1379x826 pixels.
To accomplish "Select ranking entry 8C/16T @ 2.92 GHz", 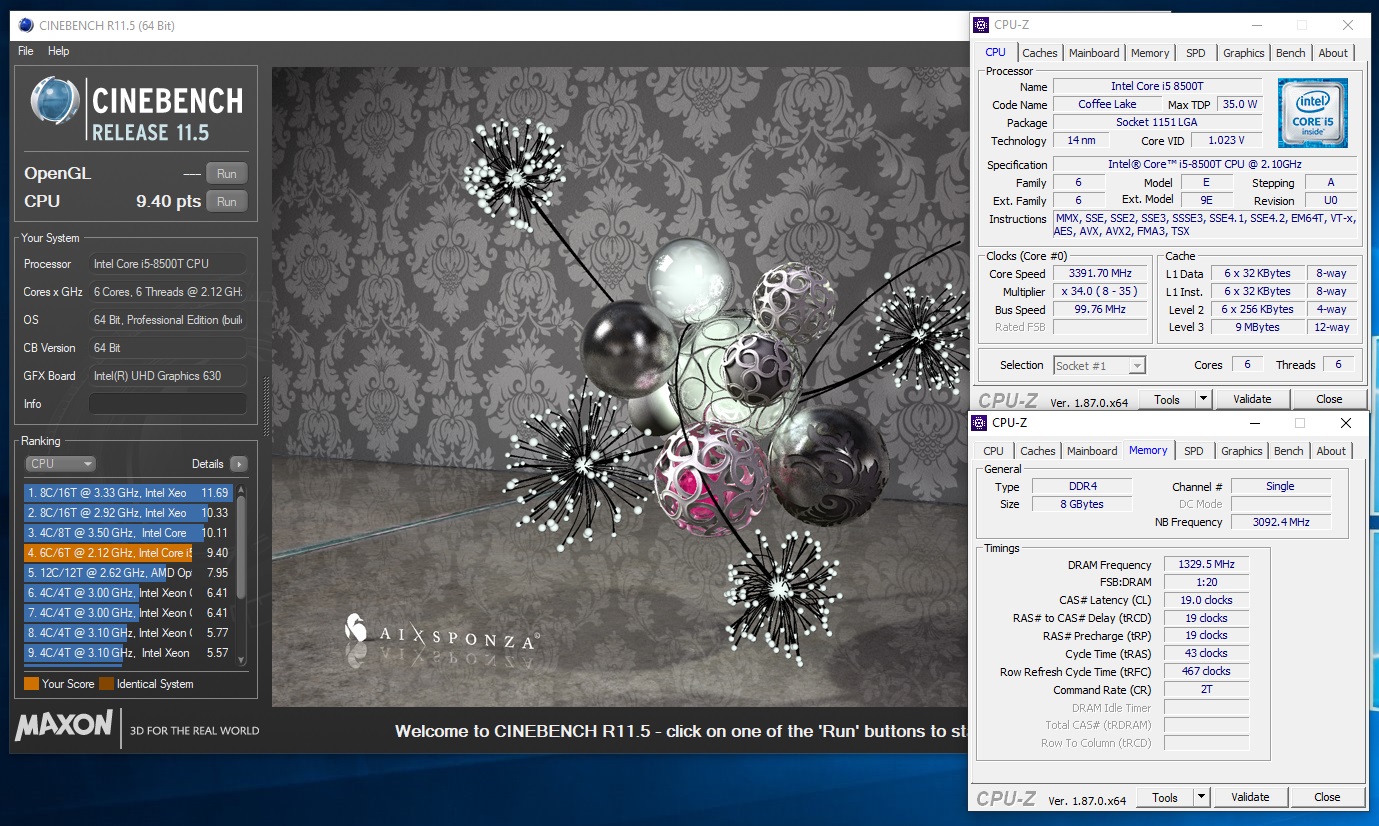I will [129, 513].
